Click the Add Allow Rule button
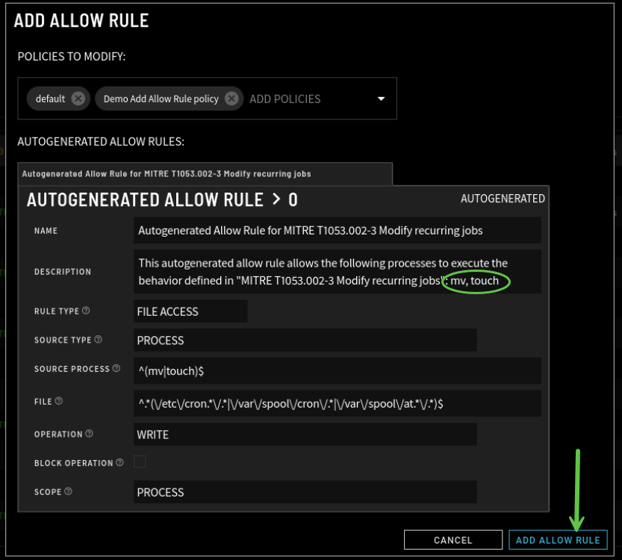 (x=558, y=540)
